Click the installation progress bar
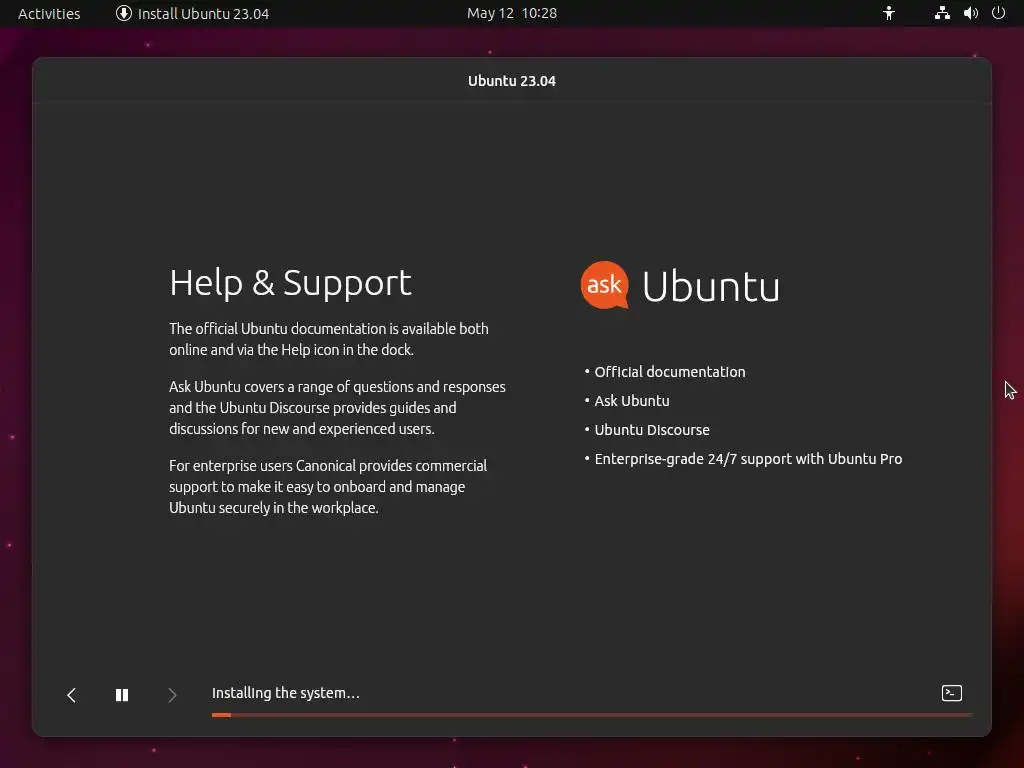 pos(592,715)
